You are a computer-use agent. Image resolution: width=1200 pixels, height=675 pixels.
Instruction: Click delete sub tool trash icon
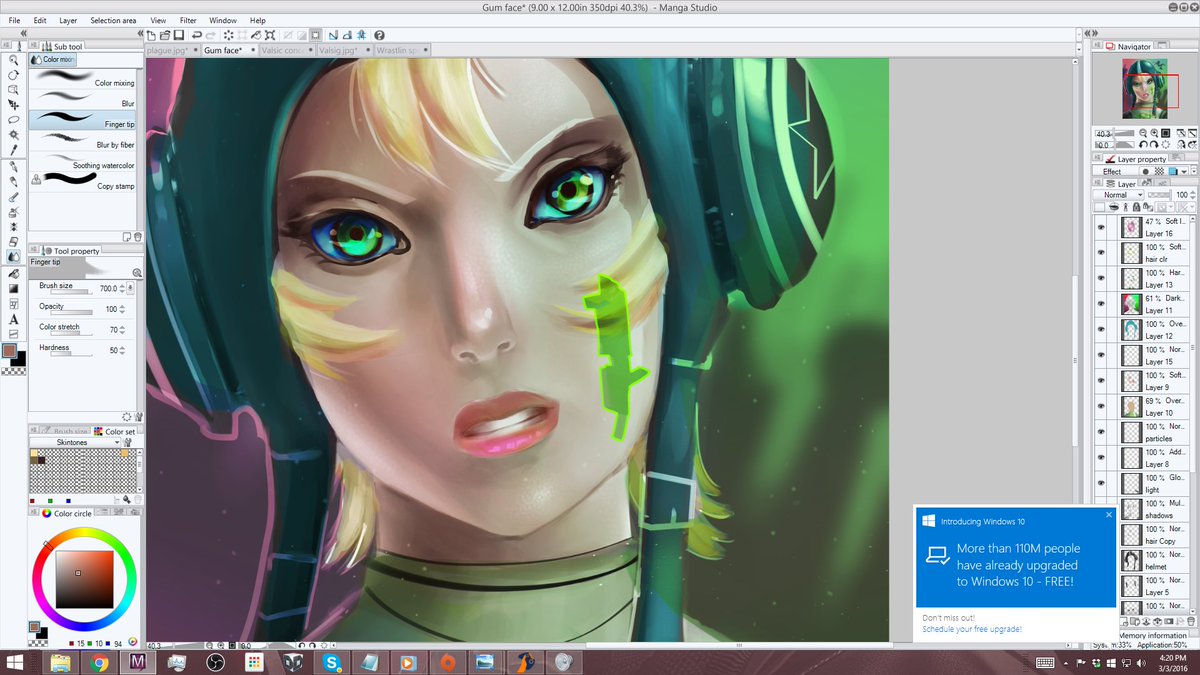pyautogui.click(x=136, y=238)
